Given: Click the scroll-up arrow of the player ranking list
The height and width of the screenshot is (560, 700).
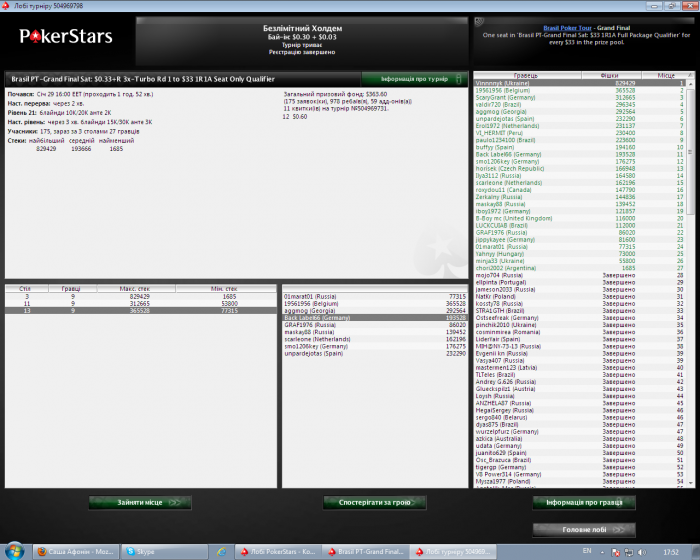Looking at the screenshot, I should pos(691,84).
